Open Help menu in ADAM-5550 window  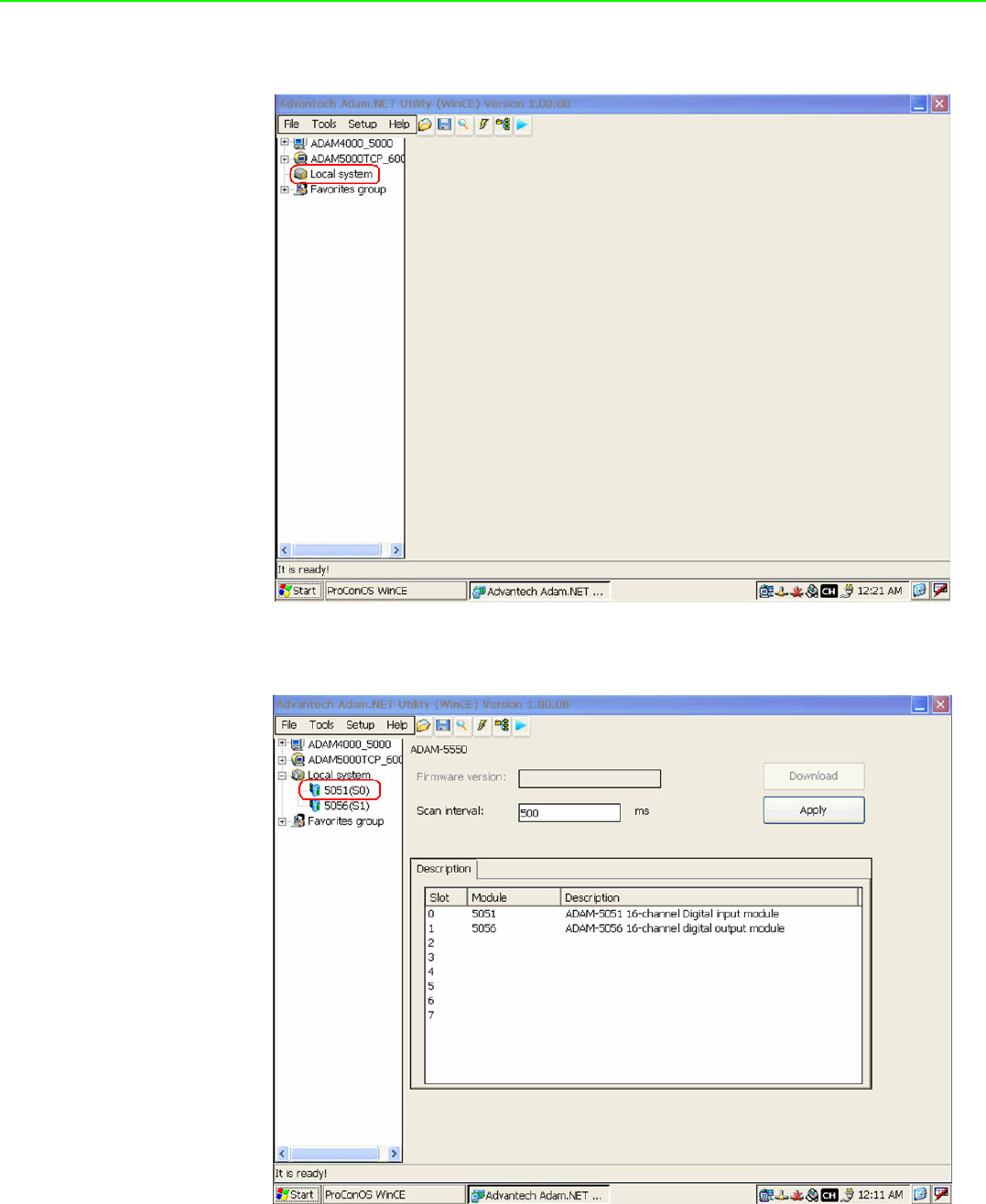(x=397, y=725)
